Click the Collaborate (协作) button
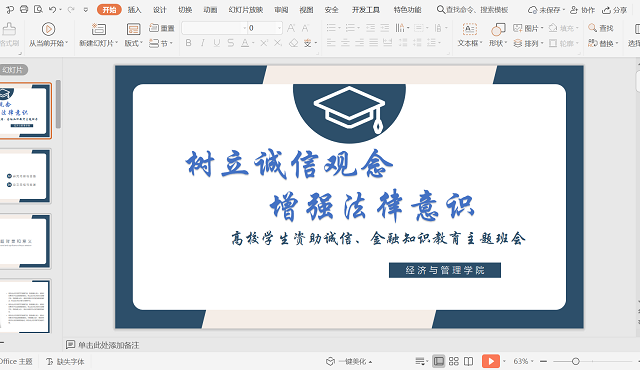 (x=582, y=9)
